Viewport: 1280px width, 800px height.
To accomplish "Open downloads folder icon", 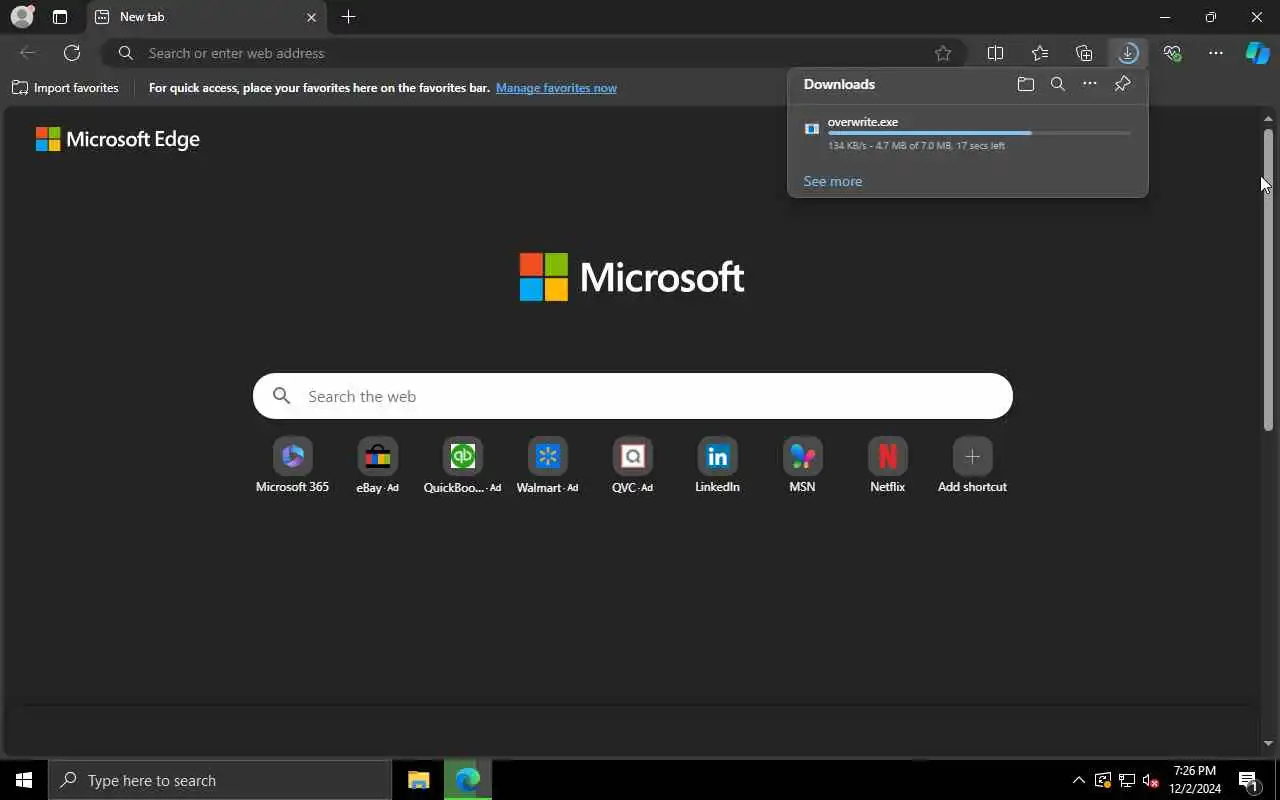I will pos(1026,85).
